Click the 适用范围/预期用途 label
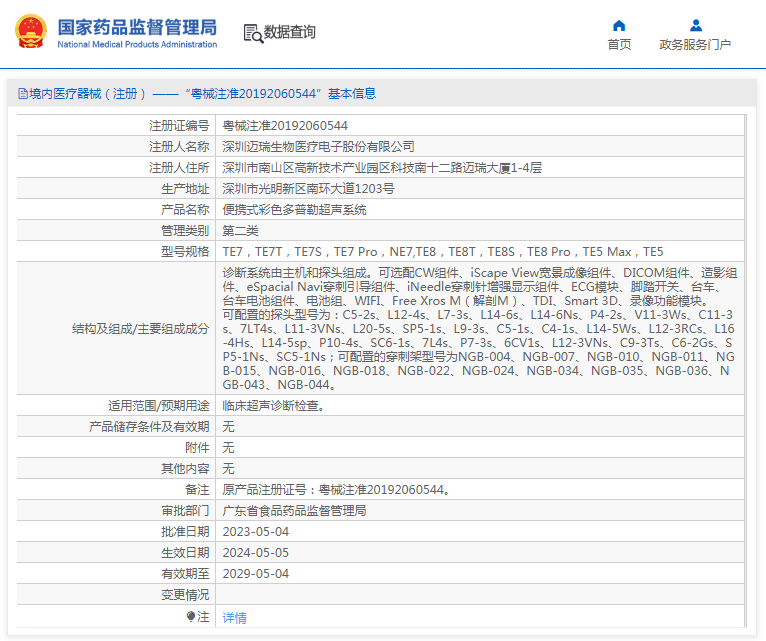The width and height of the screenshot is (766, 641). point(159,406)
